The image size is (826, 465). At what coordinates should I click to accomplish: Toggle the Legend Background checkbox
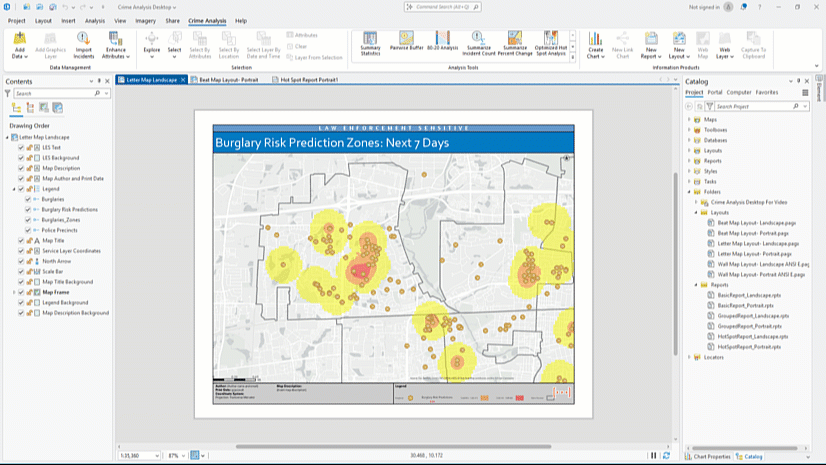coord(21,303)
